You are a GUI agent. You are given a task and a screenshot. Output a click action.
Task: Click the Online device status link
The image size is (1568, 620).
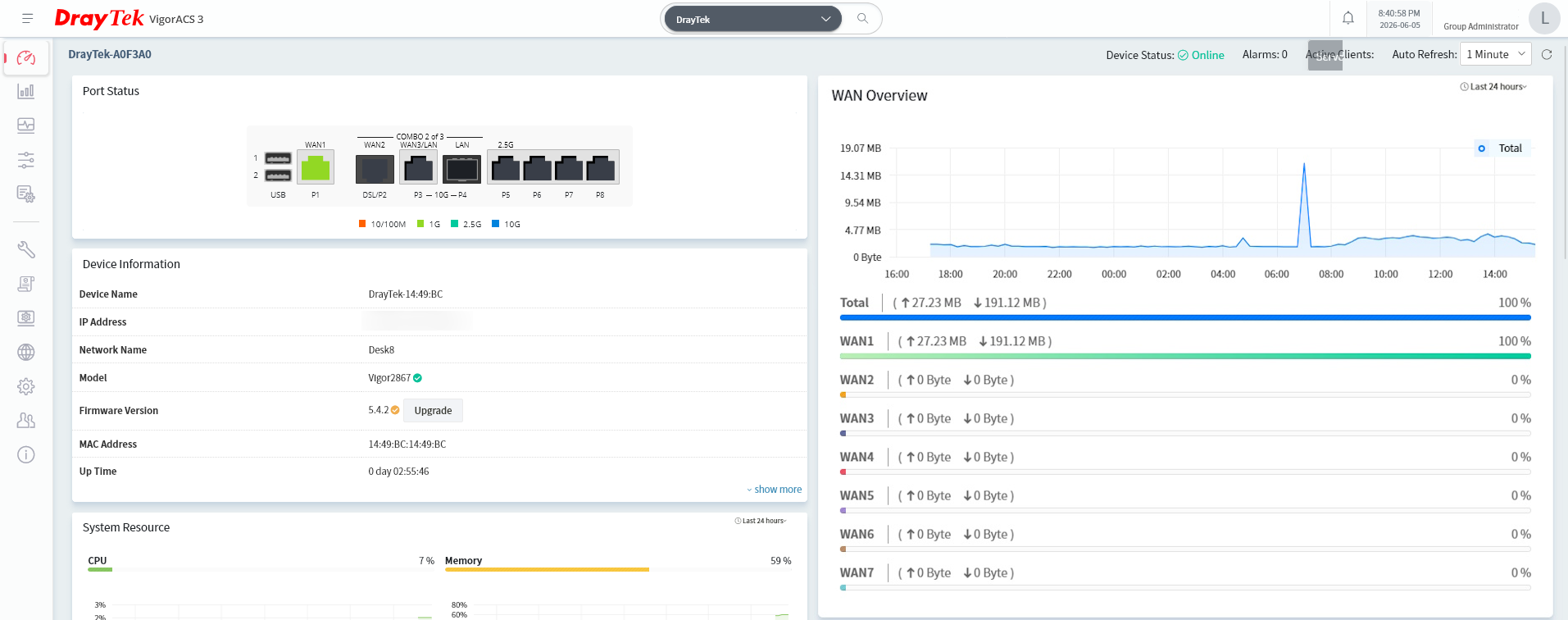[1202, 55]
